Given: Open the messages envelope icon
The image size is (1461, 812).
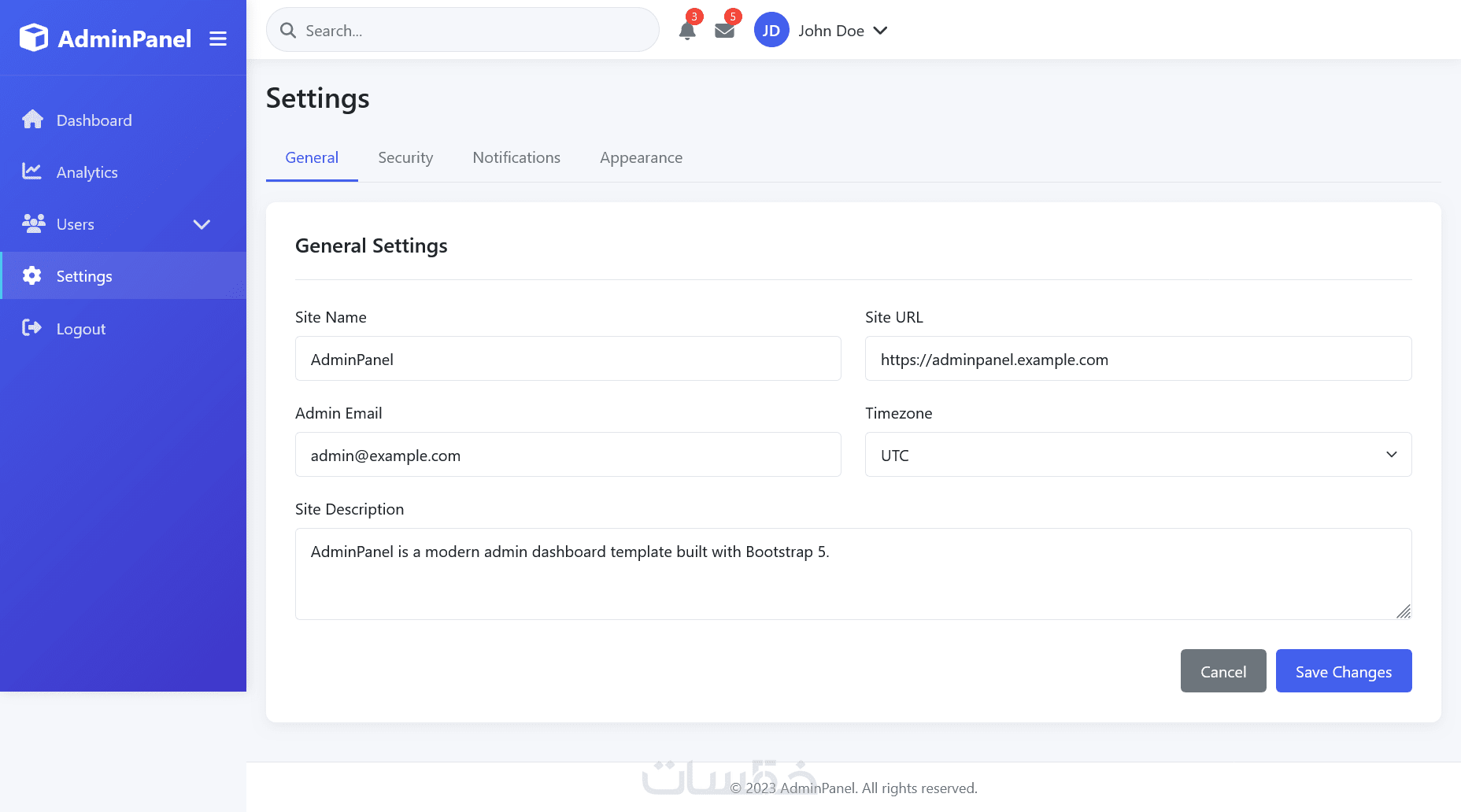Looking at the screenshot, I should pyautogui.click(x=724, y=31).
